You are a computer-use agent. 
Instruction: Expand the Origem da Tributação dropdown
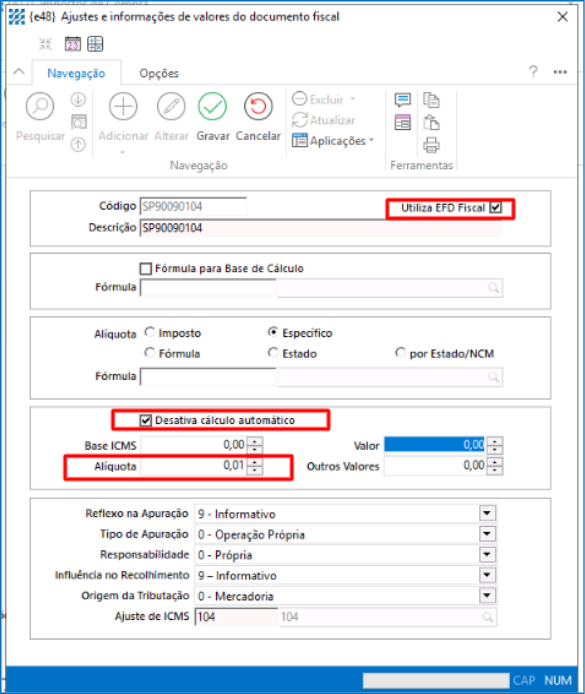pyautogui.click(x=487, y=595)
